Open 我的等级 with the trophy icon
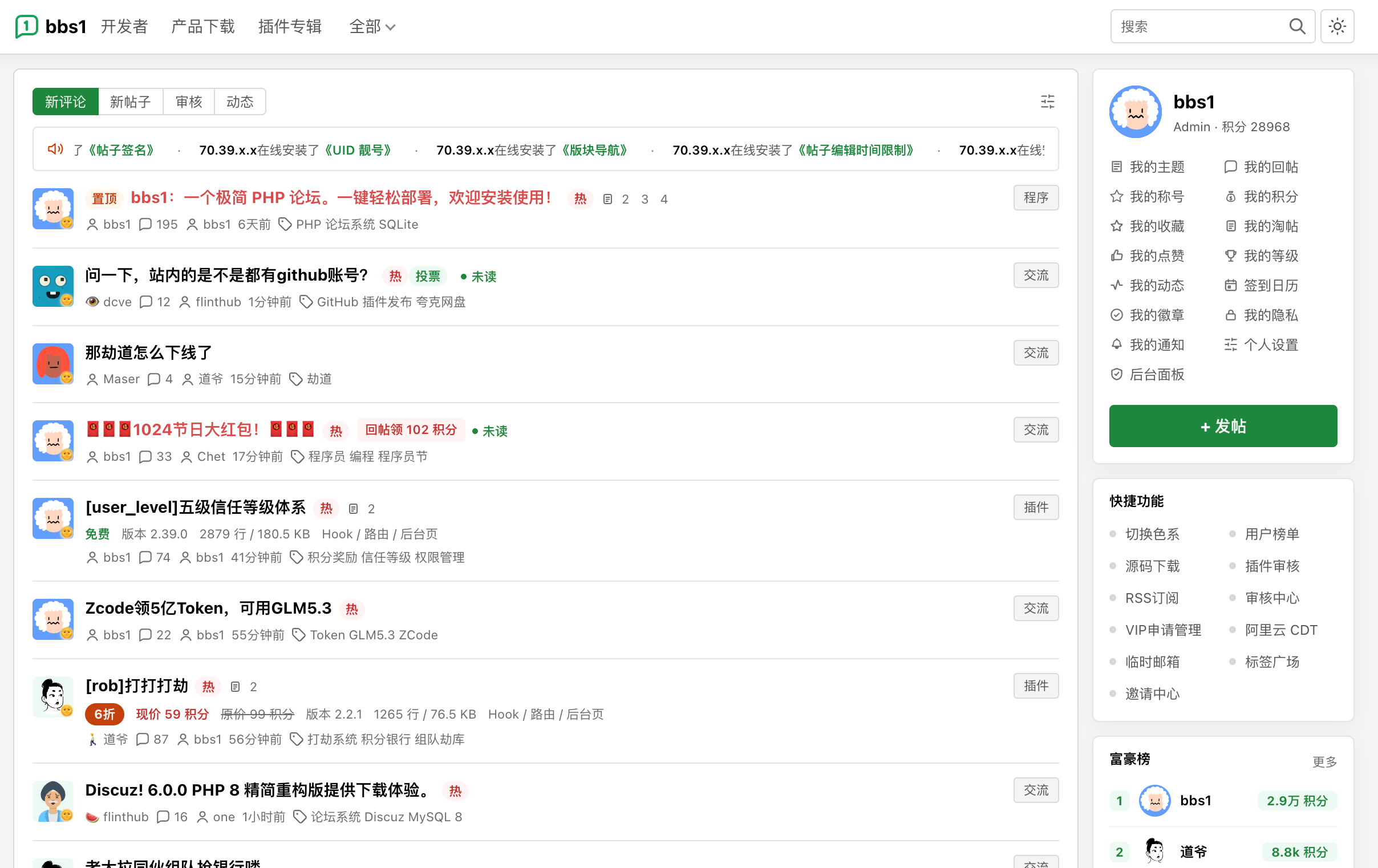 tap(1261, 255)
